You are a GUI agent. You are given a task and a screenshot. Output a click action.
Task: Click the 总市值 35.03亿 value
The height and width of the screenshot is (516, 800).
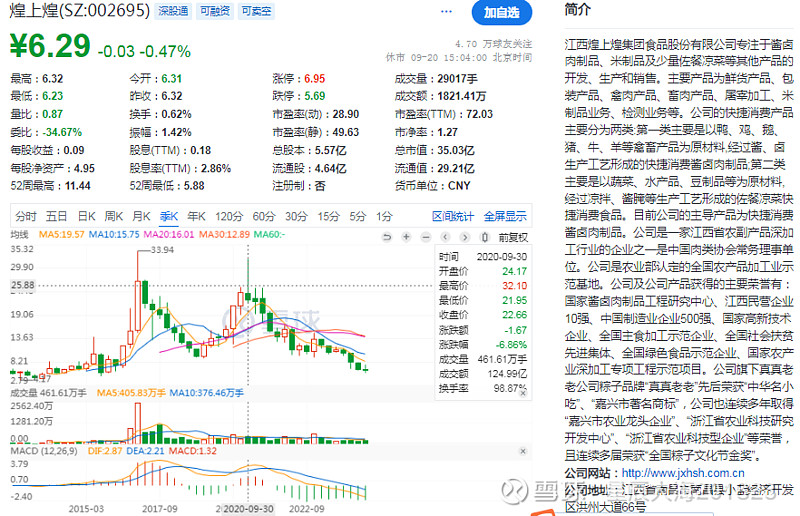coord(434,151)
